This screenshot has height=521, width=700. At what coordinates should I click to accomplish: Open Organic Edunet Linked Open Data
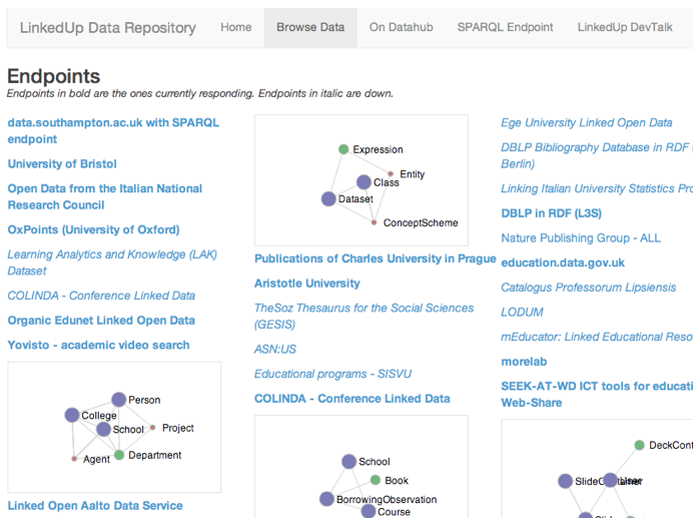click(101, 321)
